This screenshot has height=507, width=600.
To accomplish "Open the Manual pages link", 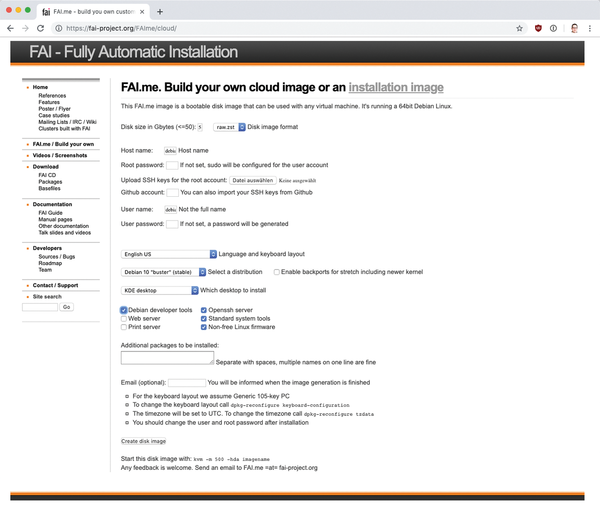I will (x=55, y=219).
